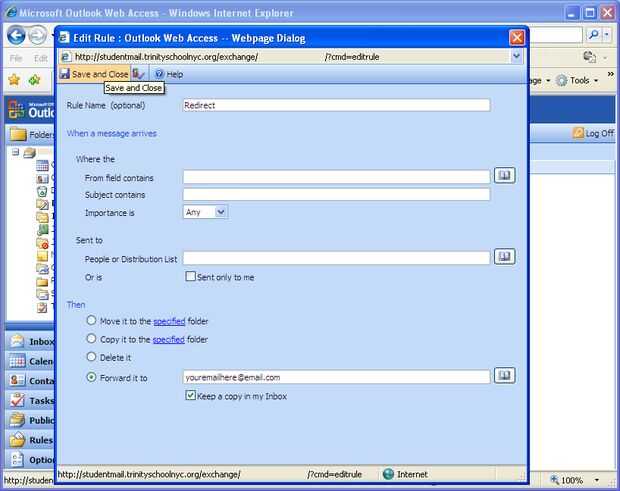This screenshot has height=491, width=620.
Task: Click the Internet zone globe in dialog status bar
Action: 388,474
